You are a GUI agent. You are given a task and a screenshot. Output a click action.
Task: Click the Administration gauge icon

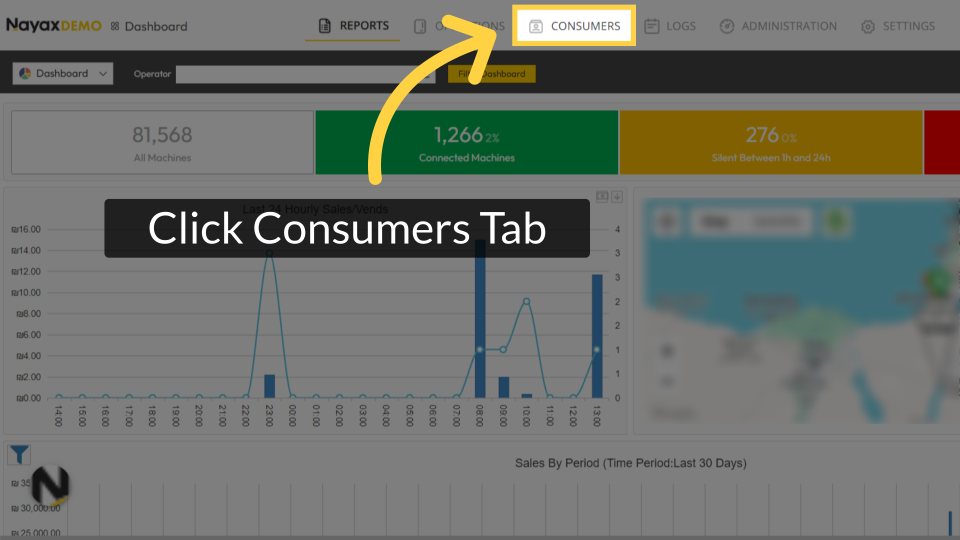click(x=727, y=26)
